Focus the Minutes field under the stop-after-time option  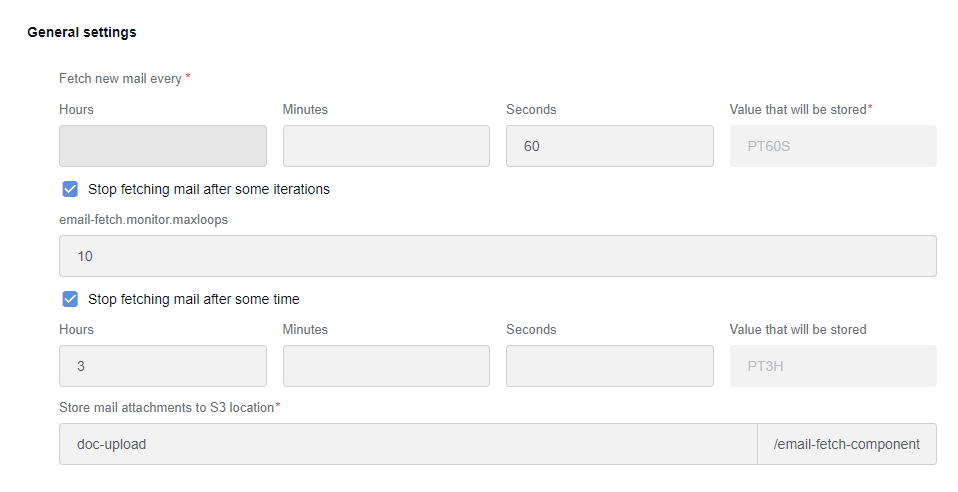tap(386, 366)
